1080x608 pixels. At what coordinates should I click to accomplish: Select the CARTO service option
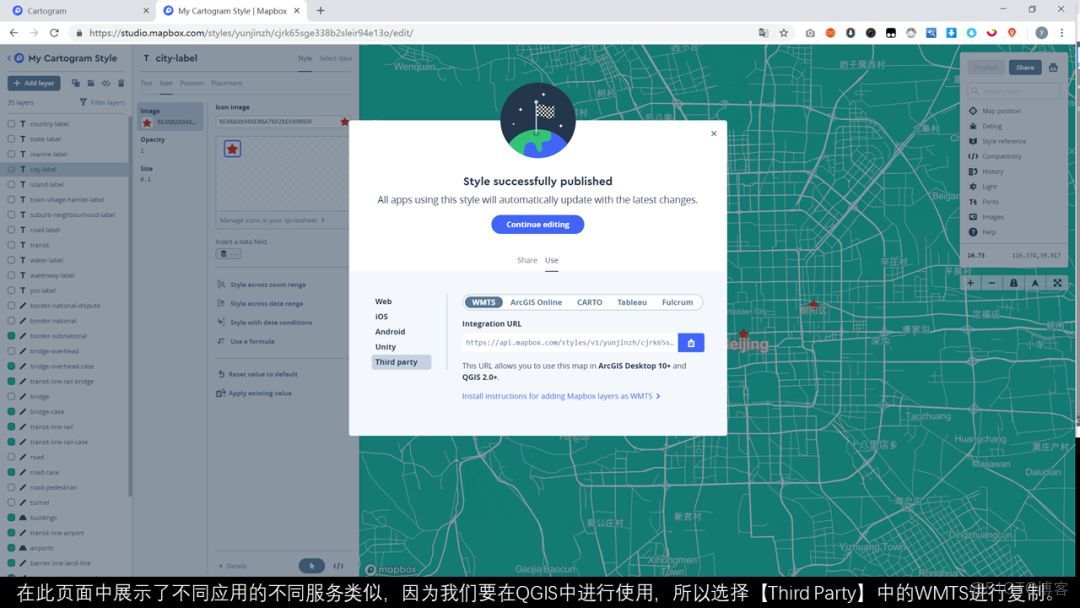[589, 301]
